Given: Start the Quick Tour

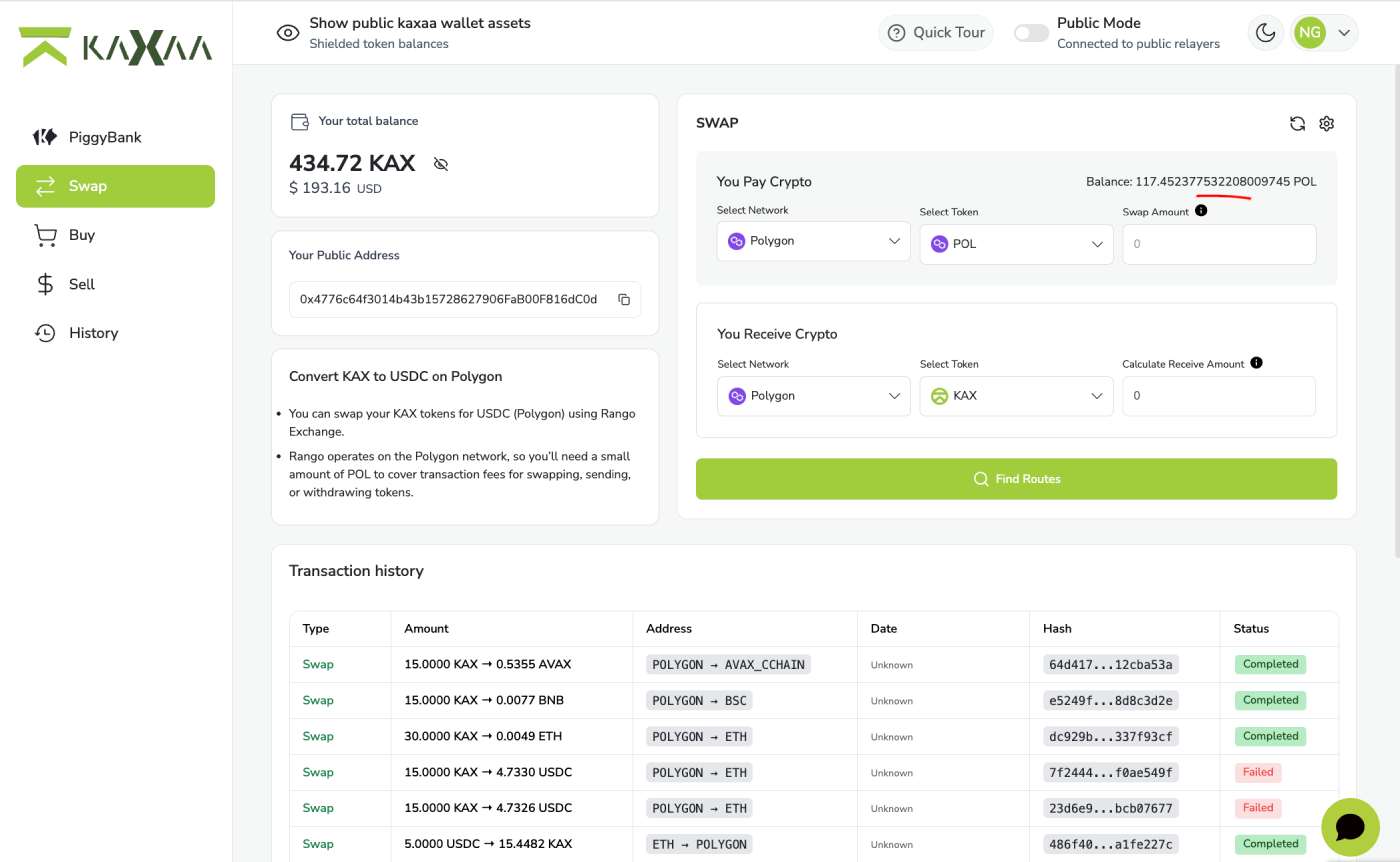Looking at the screenshot, I should (936, 33).
